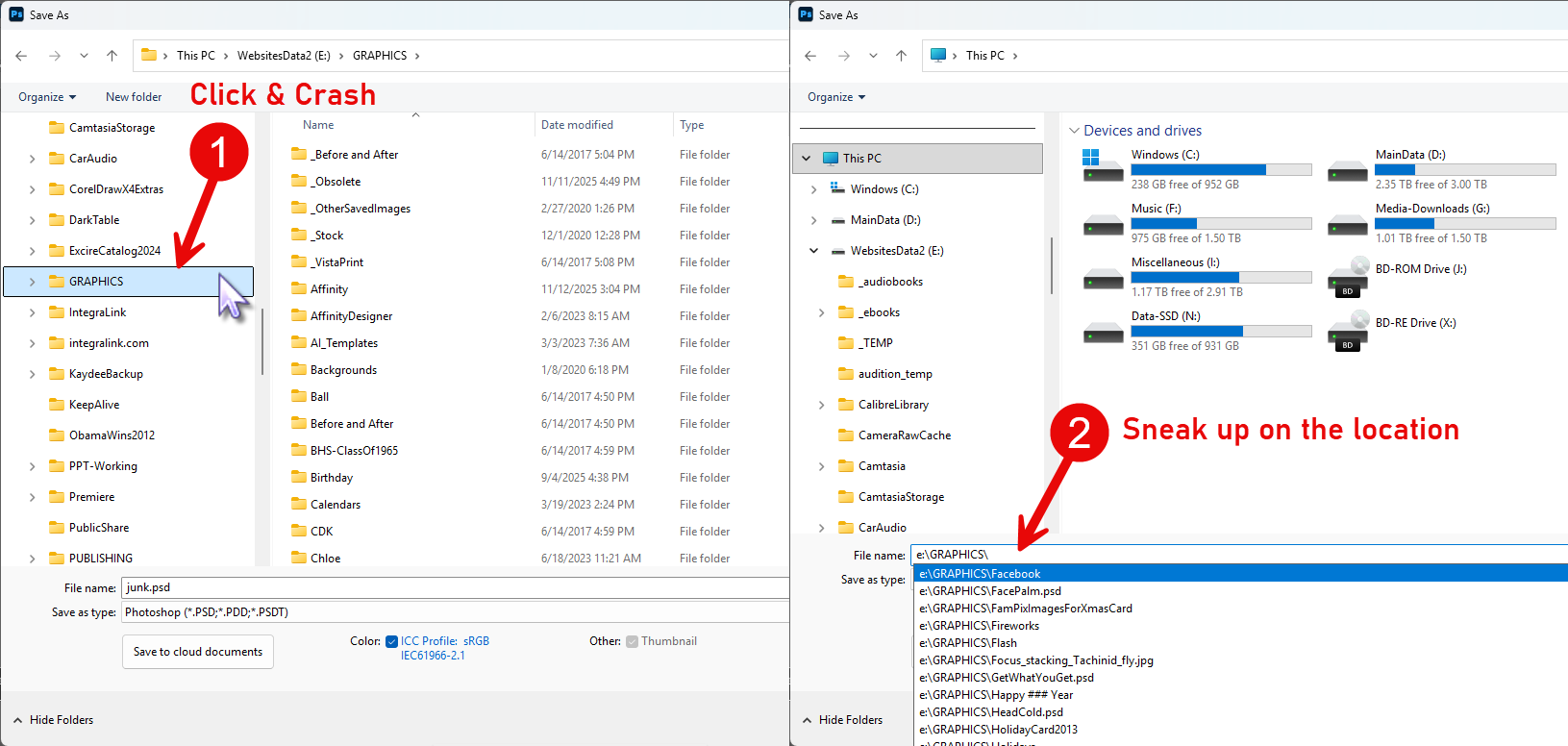Toggle the Thumbnail checkbox

632,641
